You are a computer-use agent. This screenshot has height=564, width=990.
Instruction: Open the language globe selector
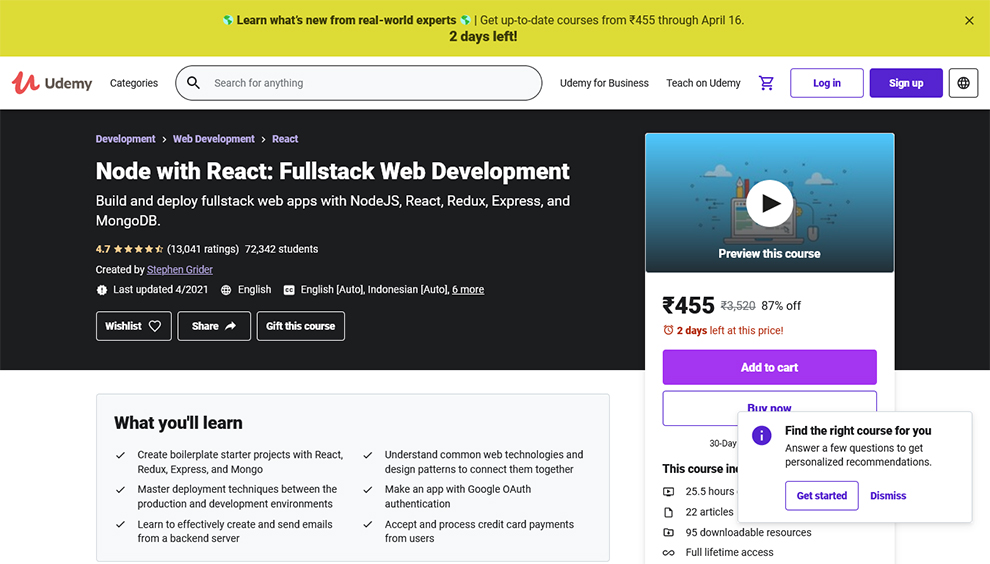tap(963, 83)
